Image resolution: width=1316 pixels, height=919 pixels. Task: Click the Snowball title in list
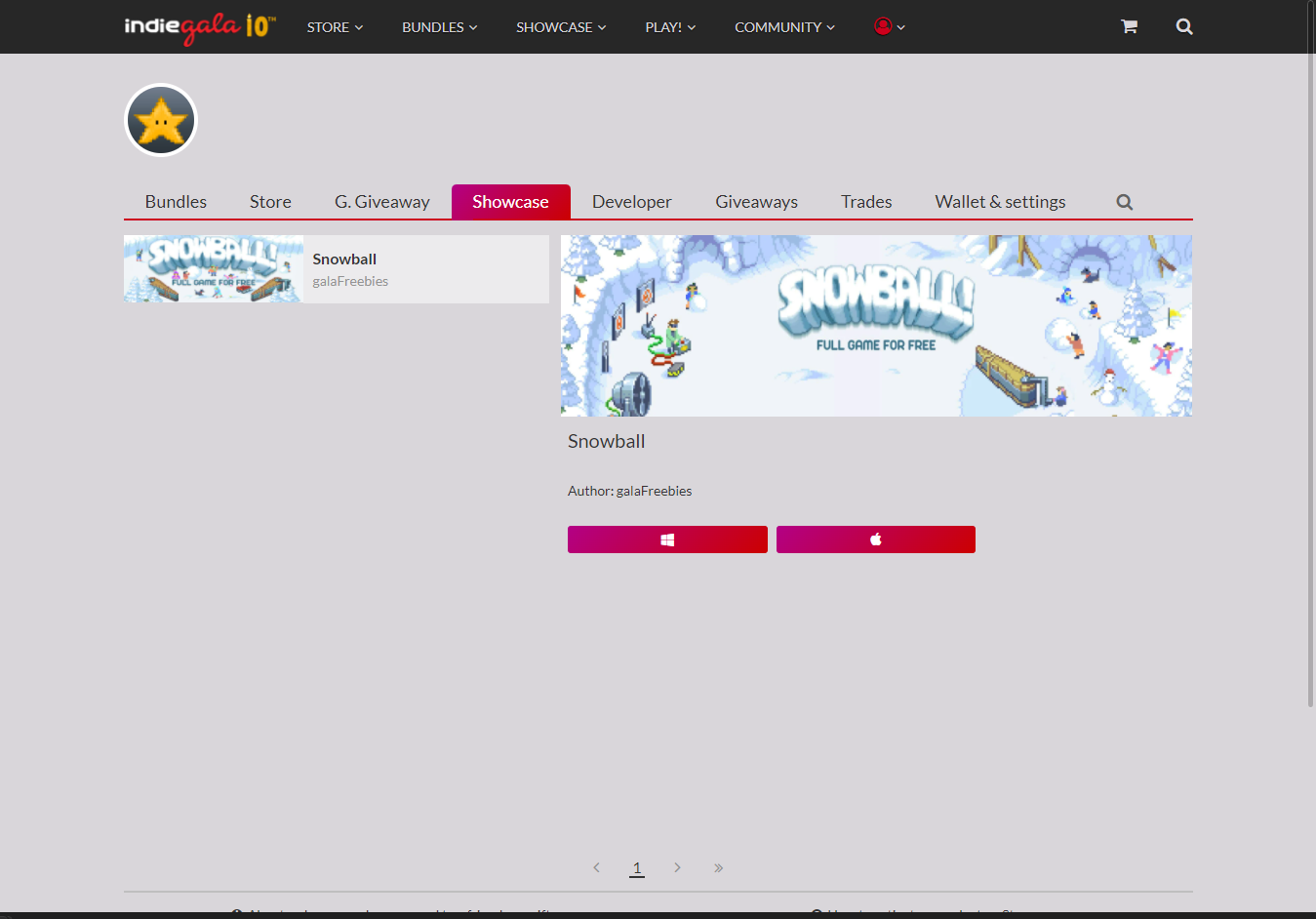(x=344, y=260)
